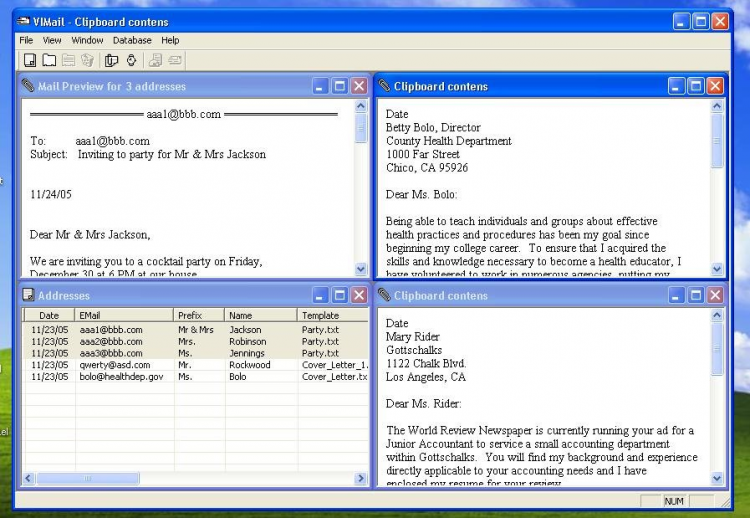Viewport: 750px width, 518px height.
Task: Click paperclip icon of the top Clipboard window
Action: tap(384, 86)
